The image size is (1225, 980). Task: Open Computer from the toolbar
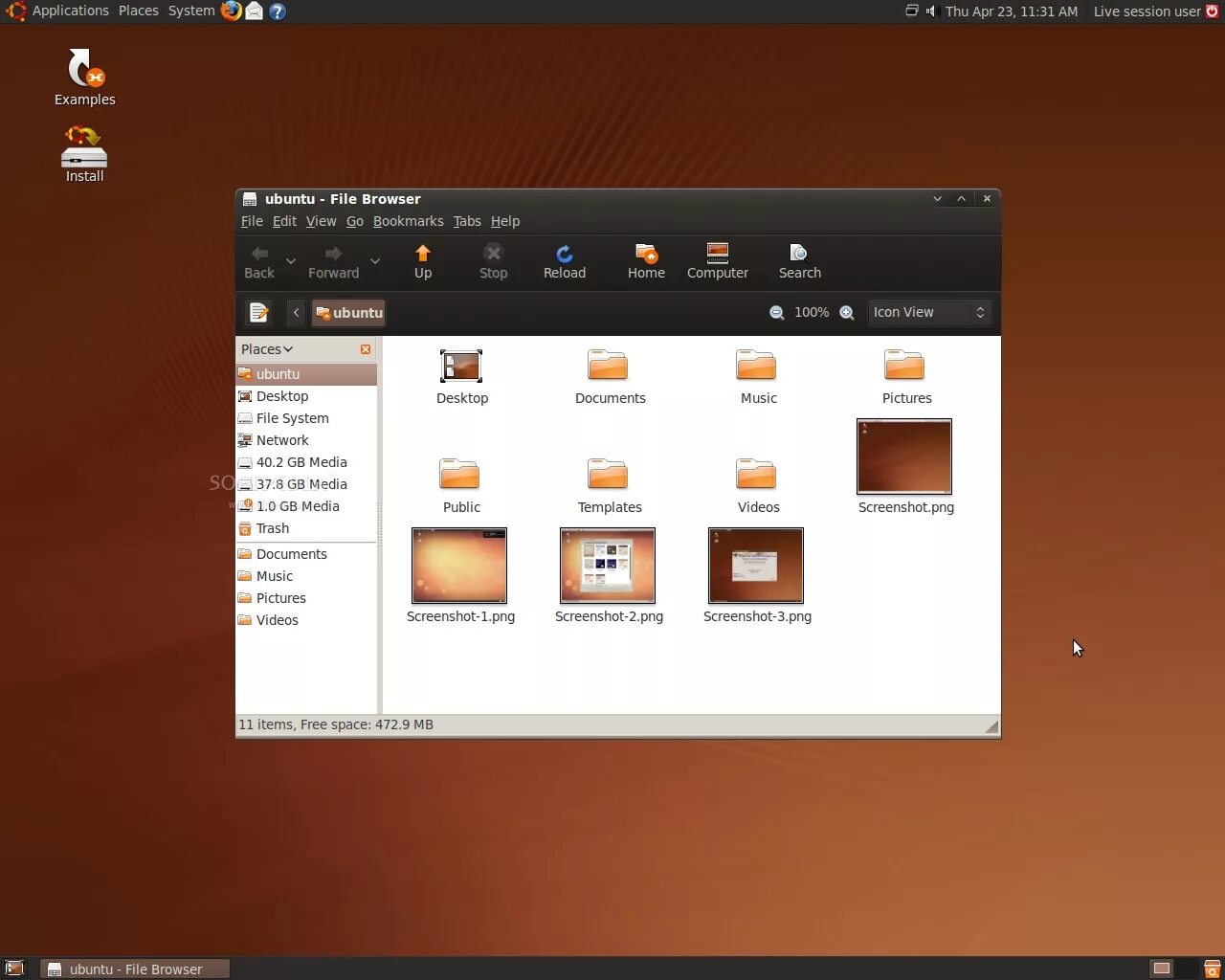[x=718, y=262]
